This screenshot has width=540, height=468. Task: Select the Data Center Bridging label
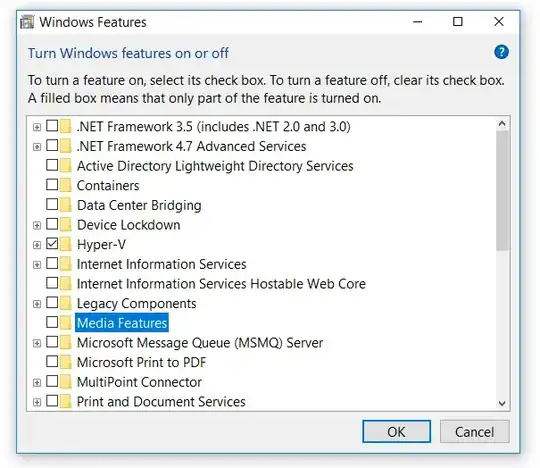(x=139, y=205)
